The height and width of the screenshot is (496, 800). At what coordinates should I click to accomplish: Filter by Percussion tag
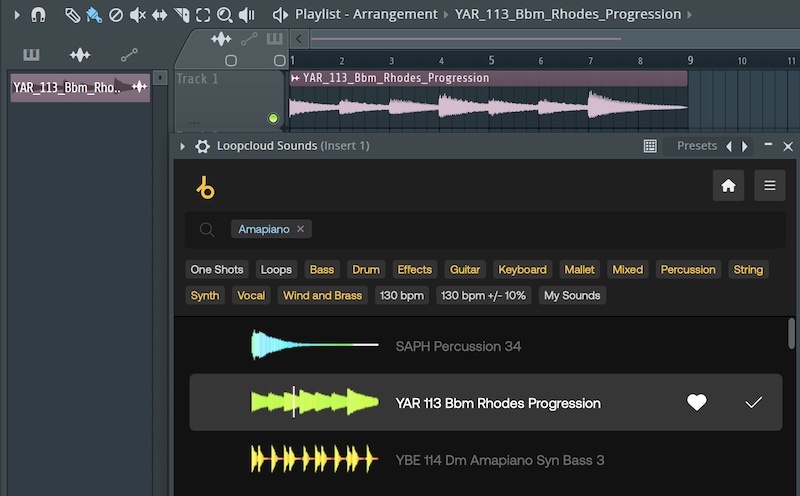pos(688,269)
